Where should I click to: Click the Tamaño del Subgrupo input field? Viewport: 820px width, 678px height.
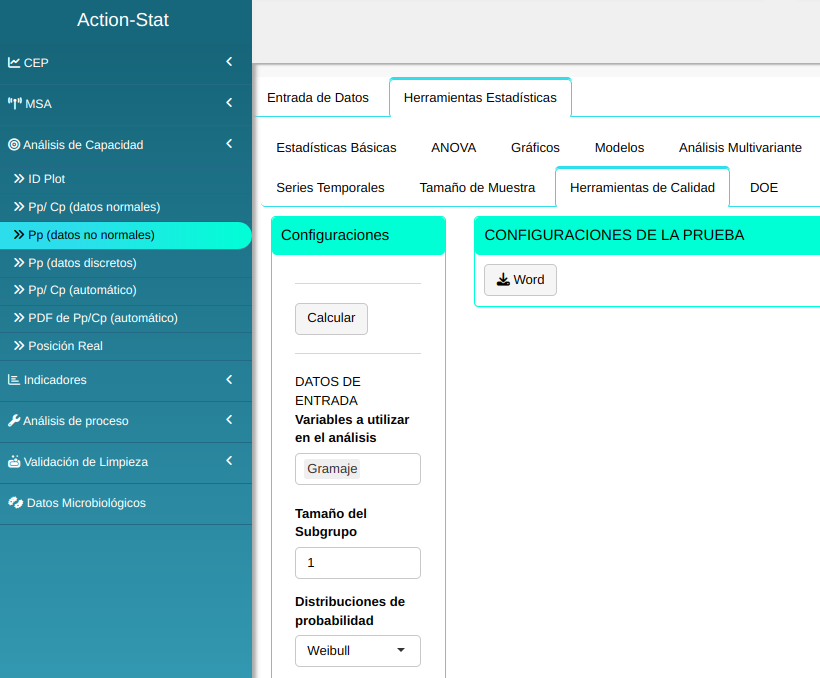pos(357,563)
